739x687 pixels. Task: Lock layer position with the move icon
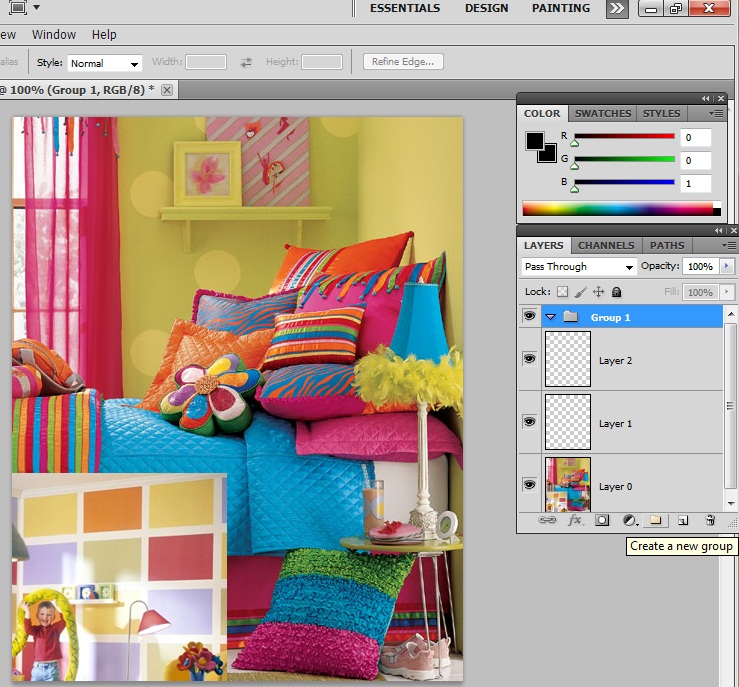598,292
